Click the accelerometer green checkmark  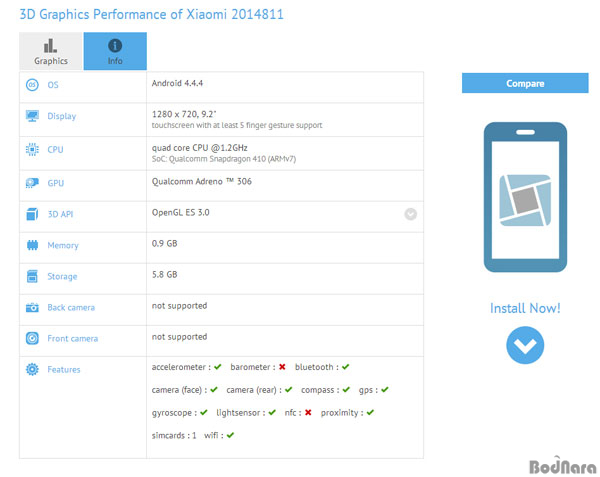[x=218, y=367]
